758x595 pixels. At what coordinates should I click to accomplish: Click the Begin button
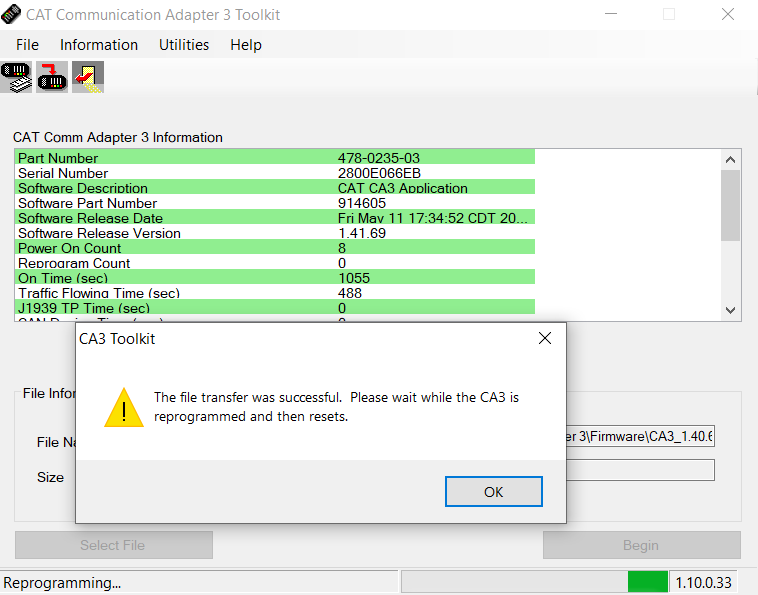click(641, 545)
